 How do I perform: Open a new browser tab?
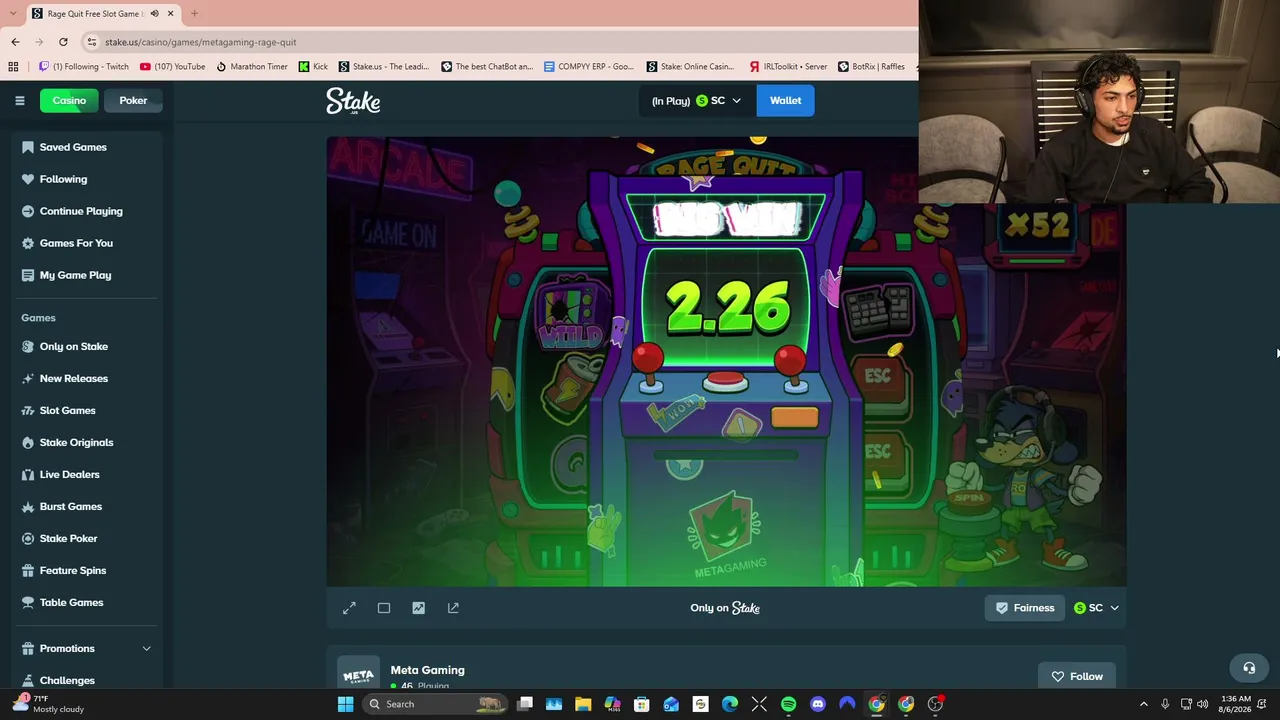tap(194, 14)
